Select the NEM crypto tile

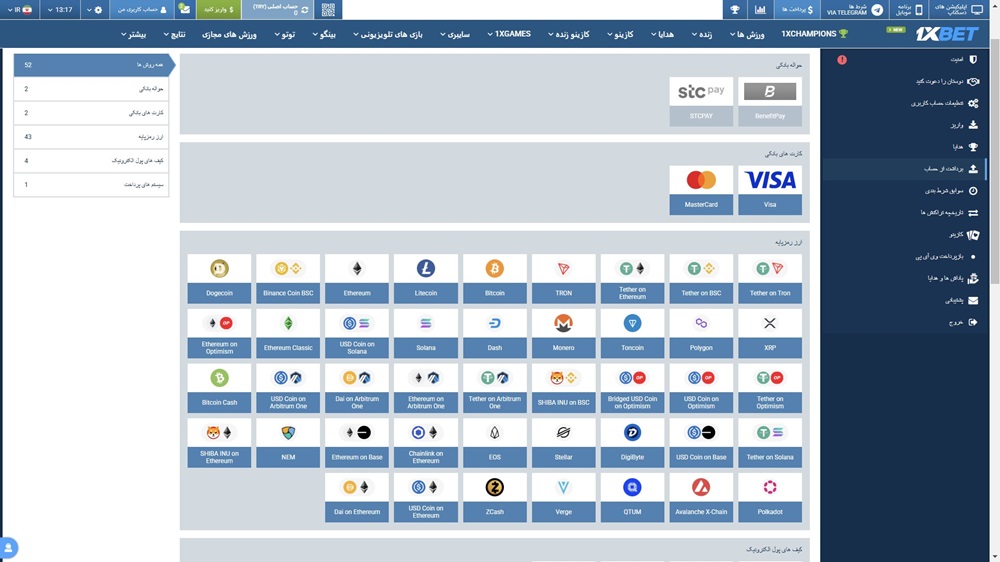click(x=288, y=443)
